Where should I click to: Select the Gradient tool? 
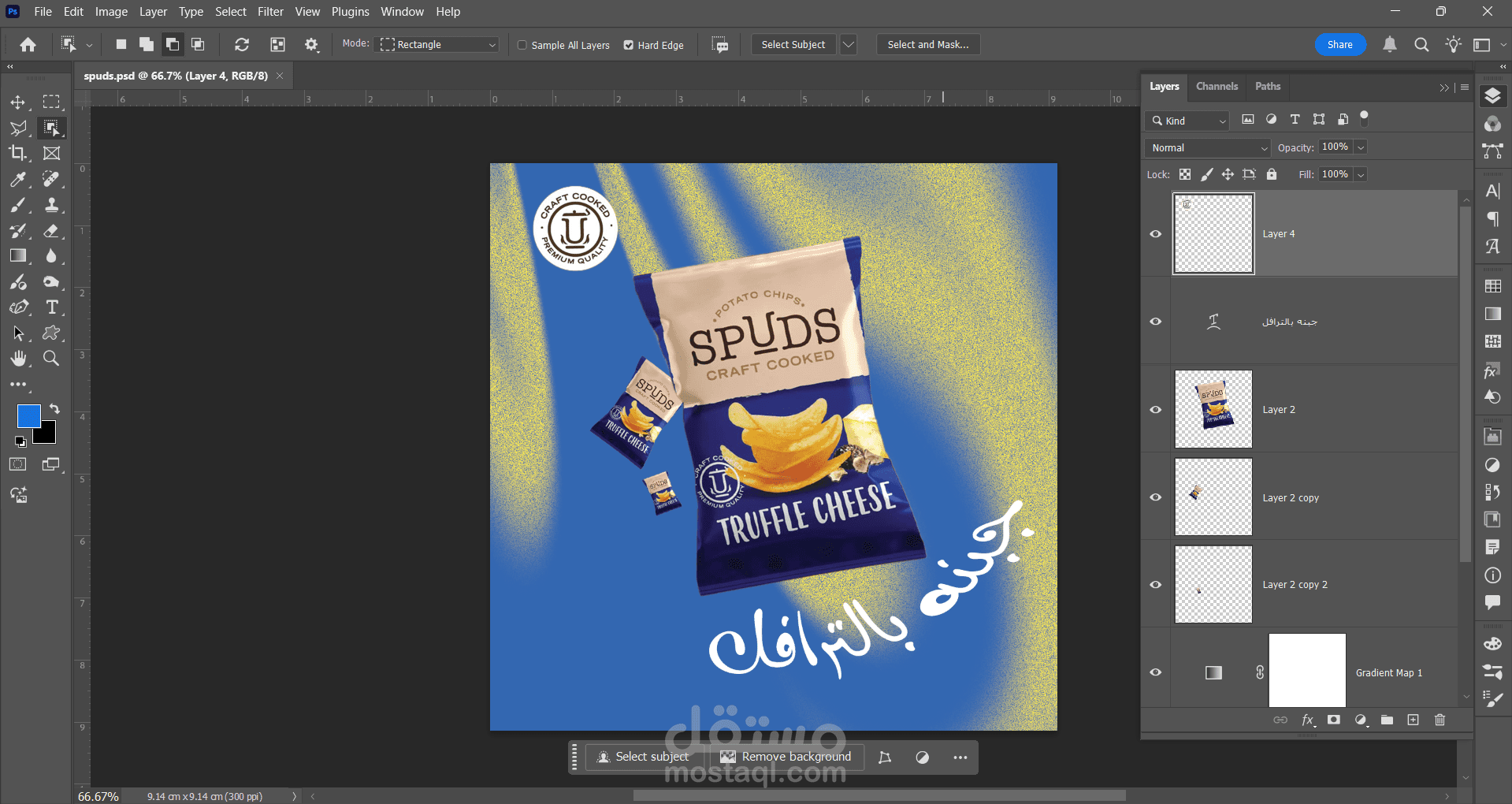click(x=17, y=255)
